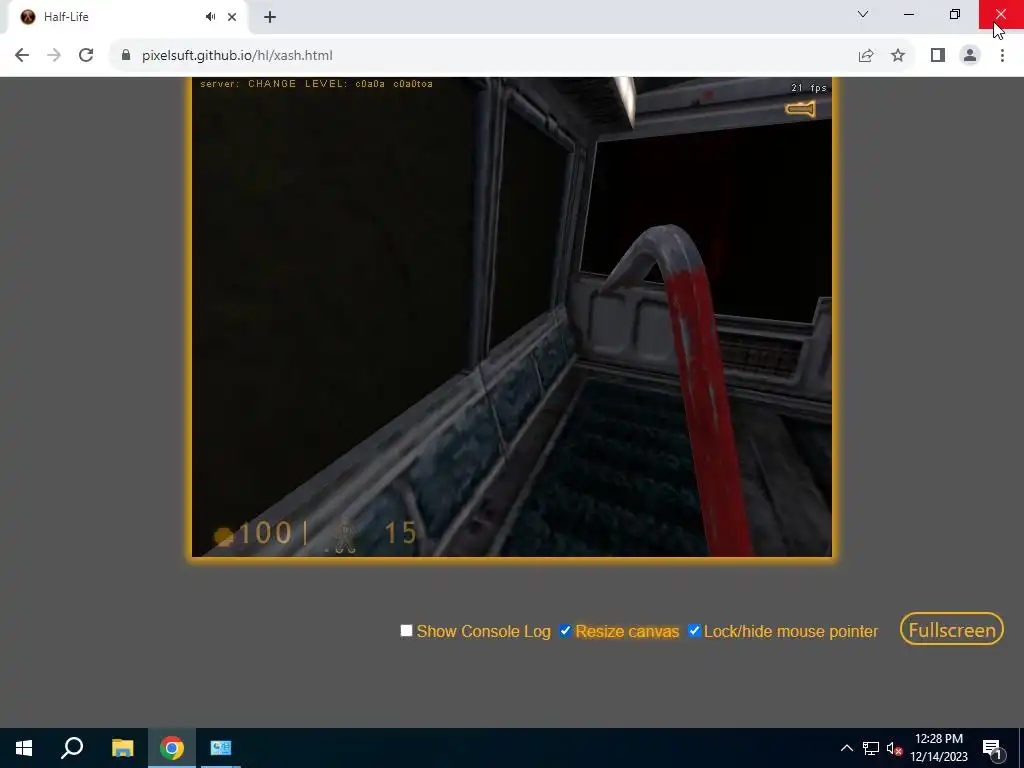This screenshot has width=1024, height=768.
Task: Click the health value 100 in HUD
Action: [x=265, y=534]
